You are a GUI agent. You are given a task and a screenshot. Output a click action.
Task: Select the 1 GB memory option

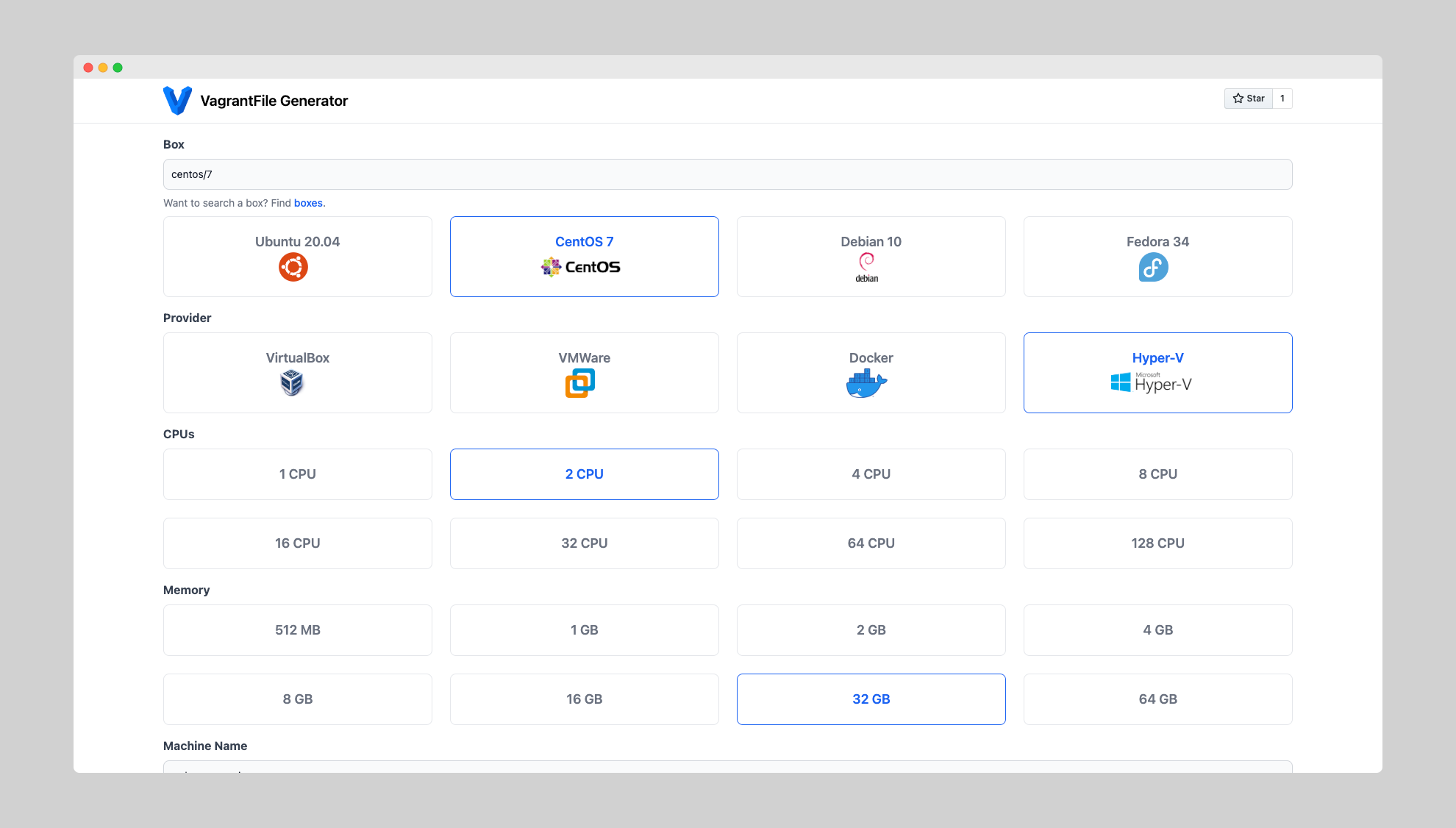[584, 630]
